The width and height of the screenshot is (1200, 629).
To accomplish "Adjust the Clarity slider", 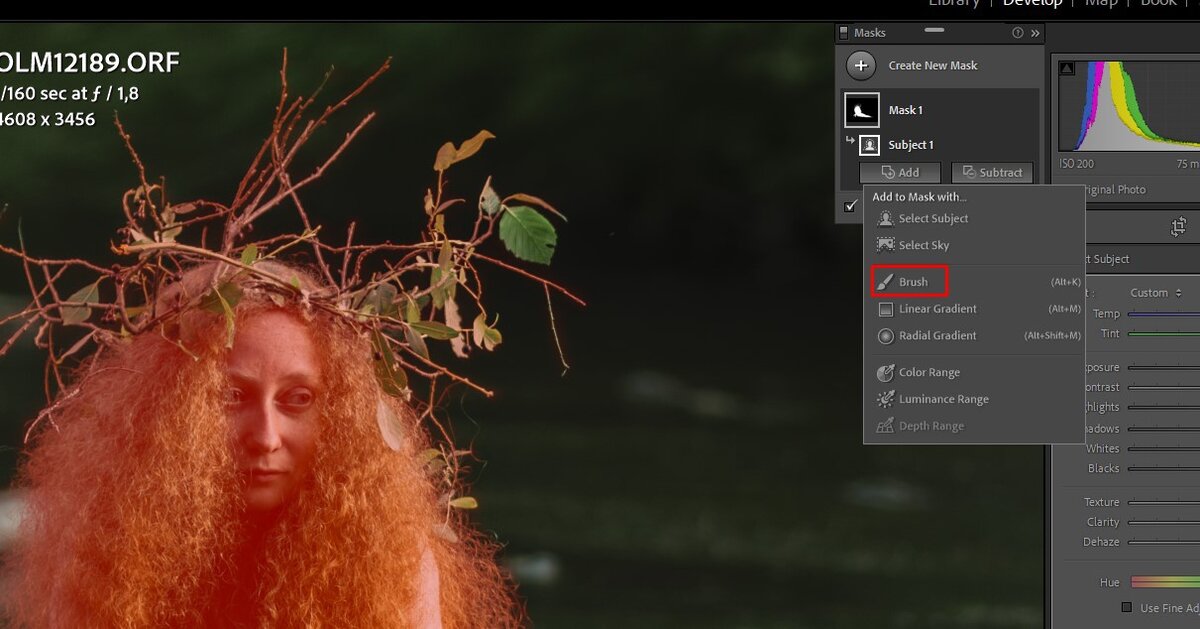I will click(1164, 523).
